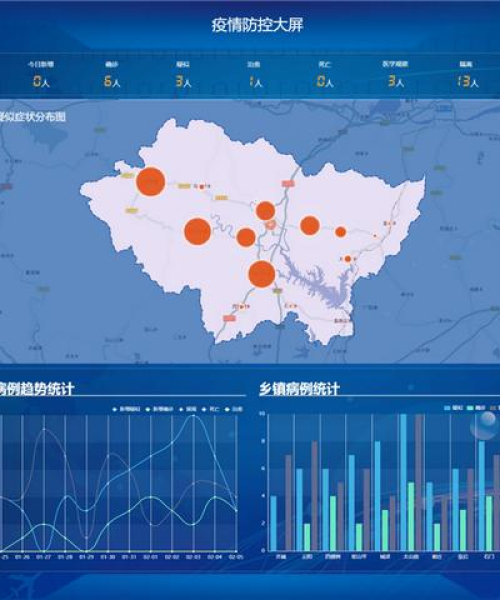The height and width of the screenshot is (600, 500).
Task: Toggle 治愈 series in trend legend
Action: (234, 409)
